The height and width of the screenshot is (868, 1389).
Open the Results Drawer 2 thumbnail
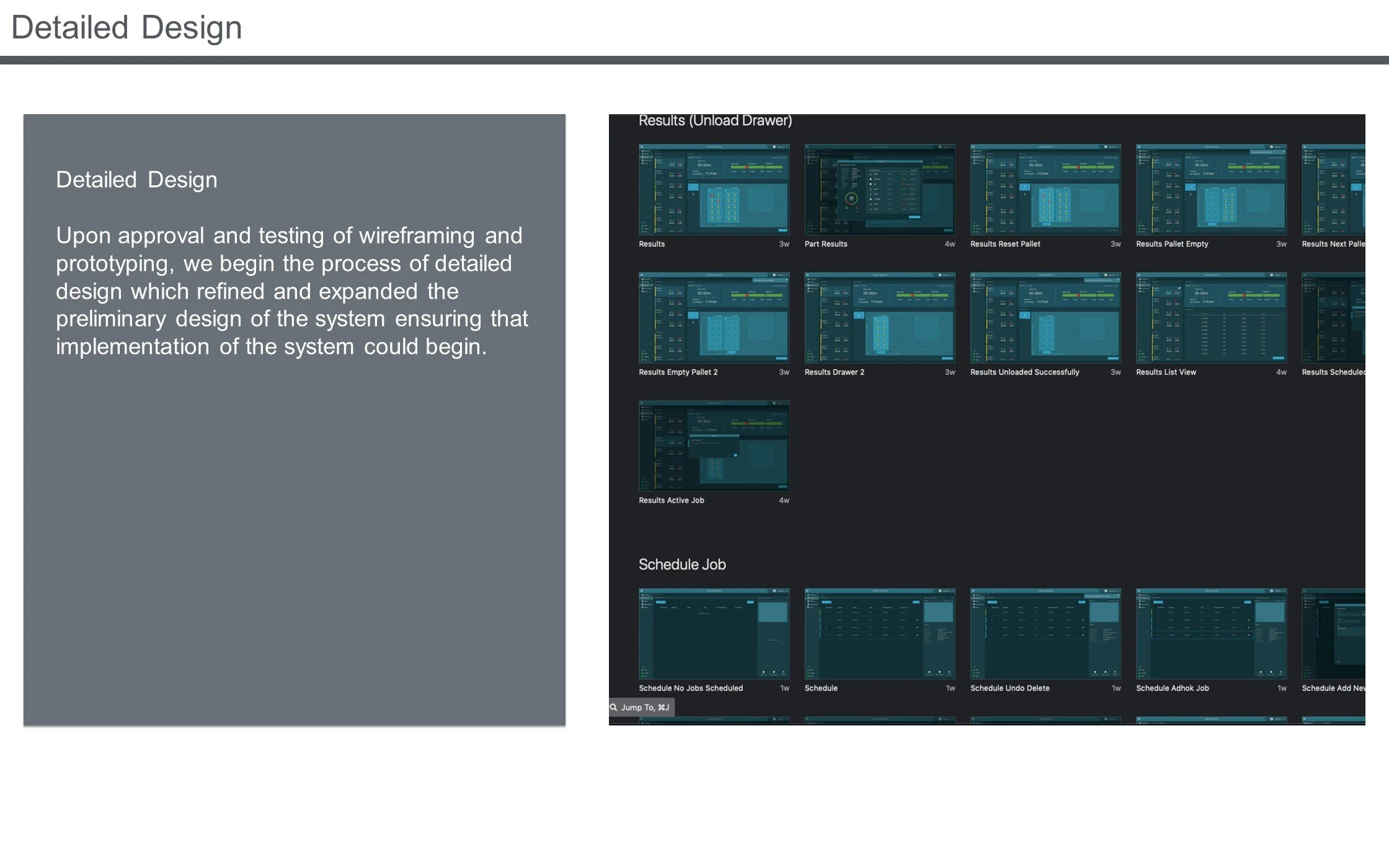[x=879, y=318]
